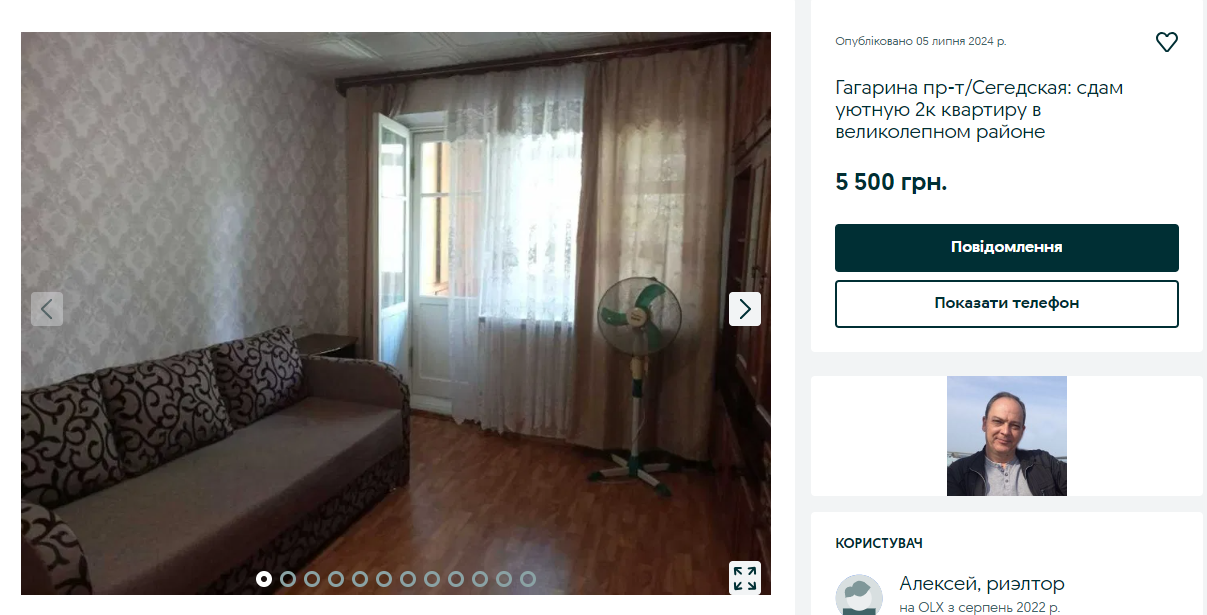The image size is (1207, 615).
Task: Select the second gallery pagination dot
Action: pyautogui.click(x=288, y=579)
